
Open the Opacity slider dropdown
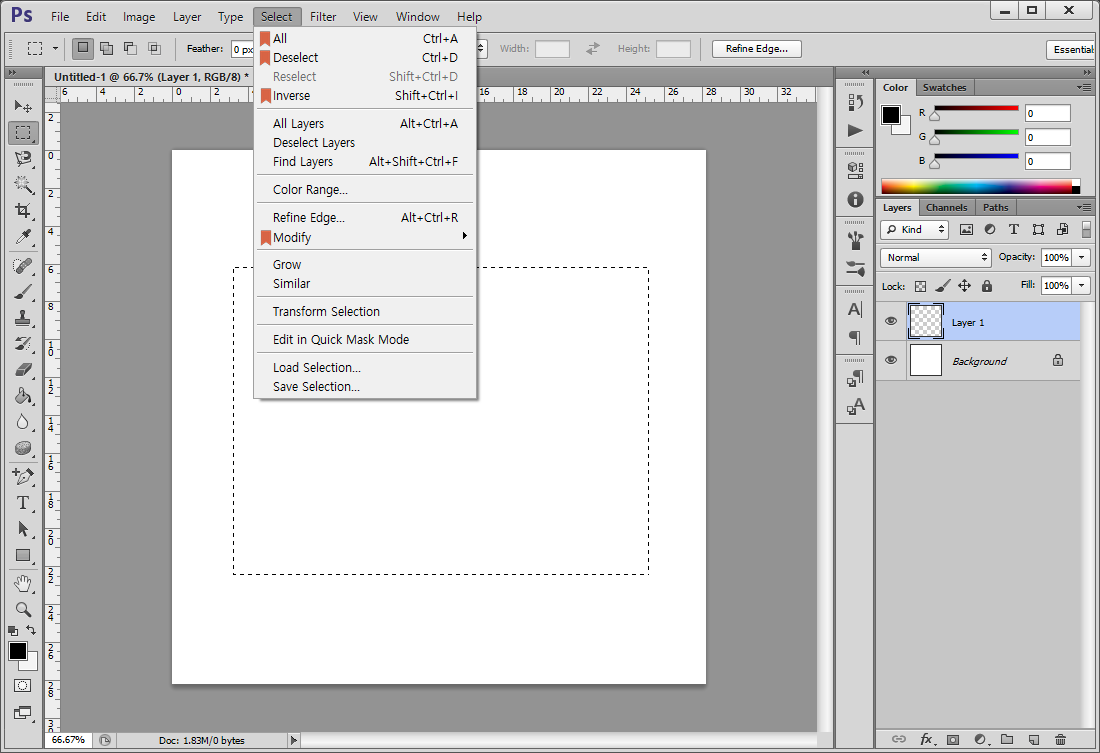pyautogui.click(x=1082, y=258)
